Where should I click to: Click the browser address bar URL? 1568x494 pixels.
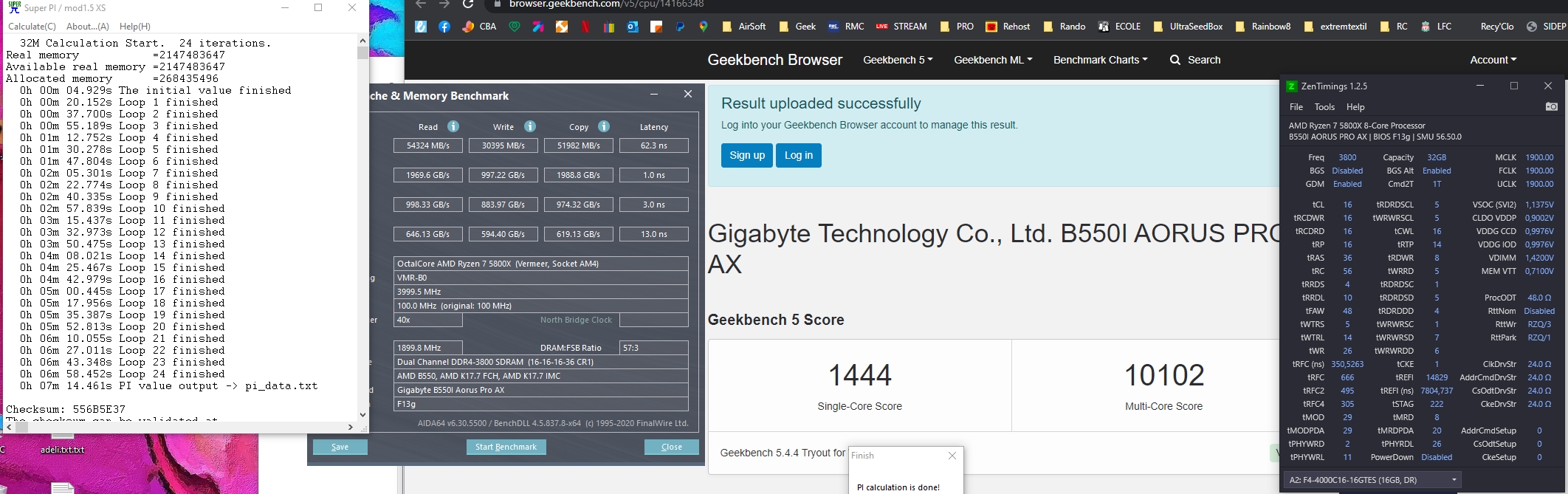(606, 4)
